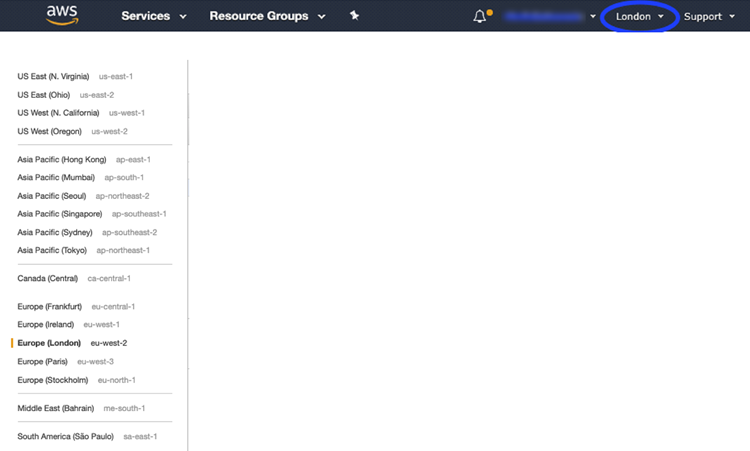Click the eu-central-1 region code

click(x=113, y=307)
